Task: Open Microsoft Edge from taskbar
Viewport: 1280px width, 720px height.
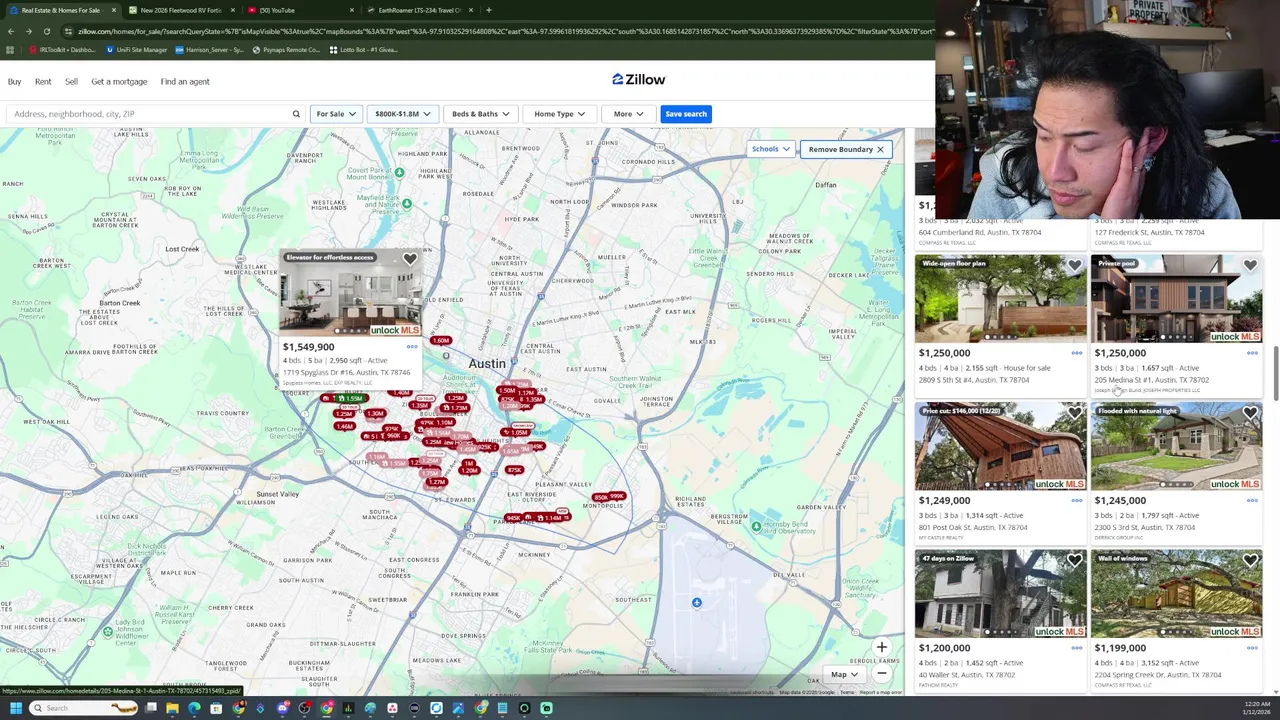Action: [x=194, y=708]
